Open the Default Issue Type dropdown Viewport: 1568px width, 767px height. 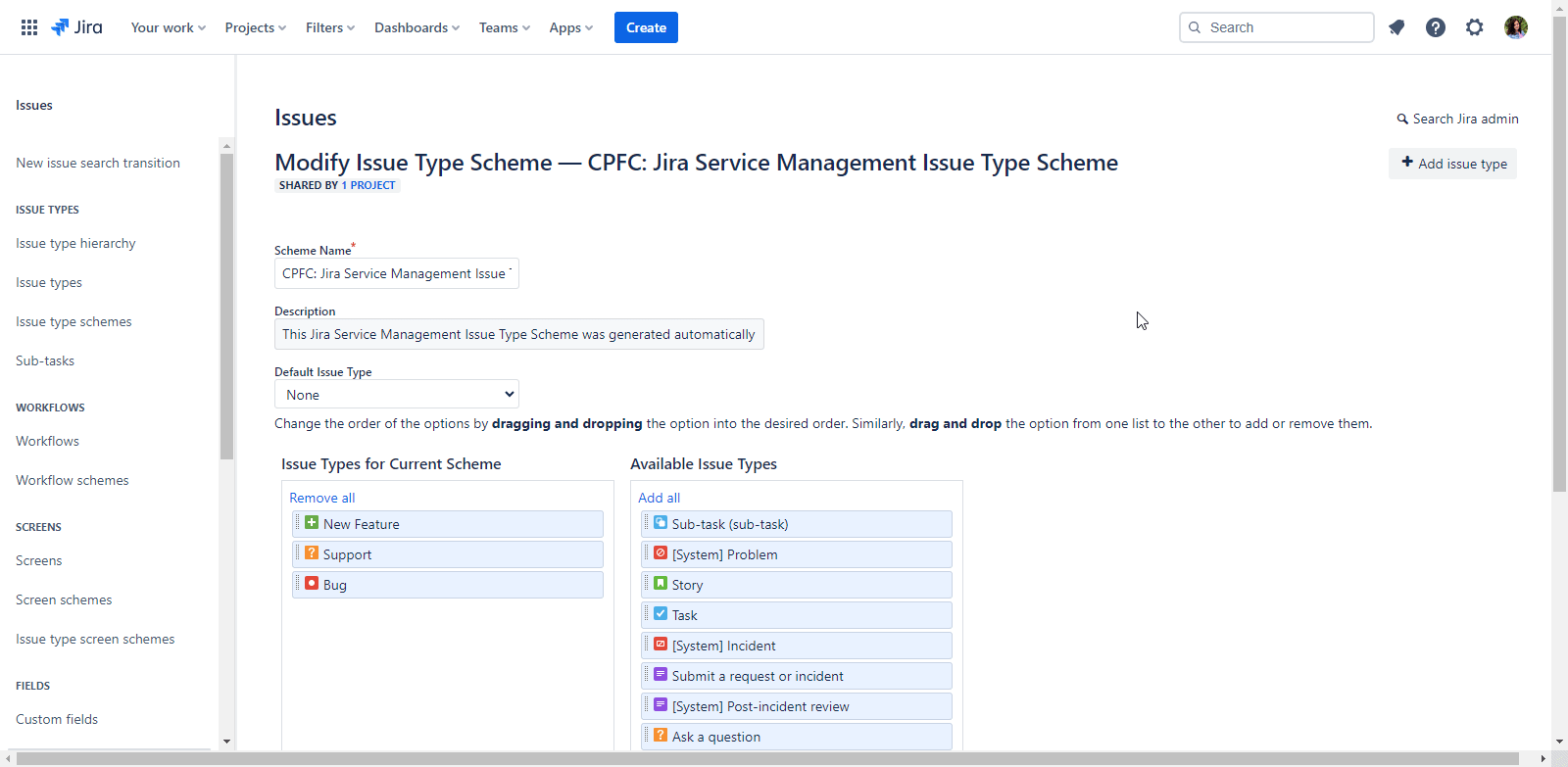click(397, 395)
